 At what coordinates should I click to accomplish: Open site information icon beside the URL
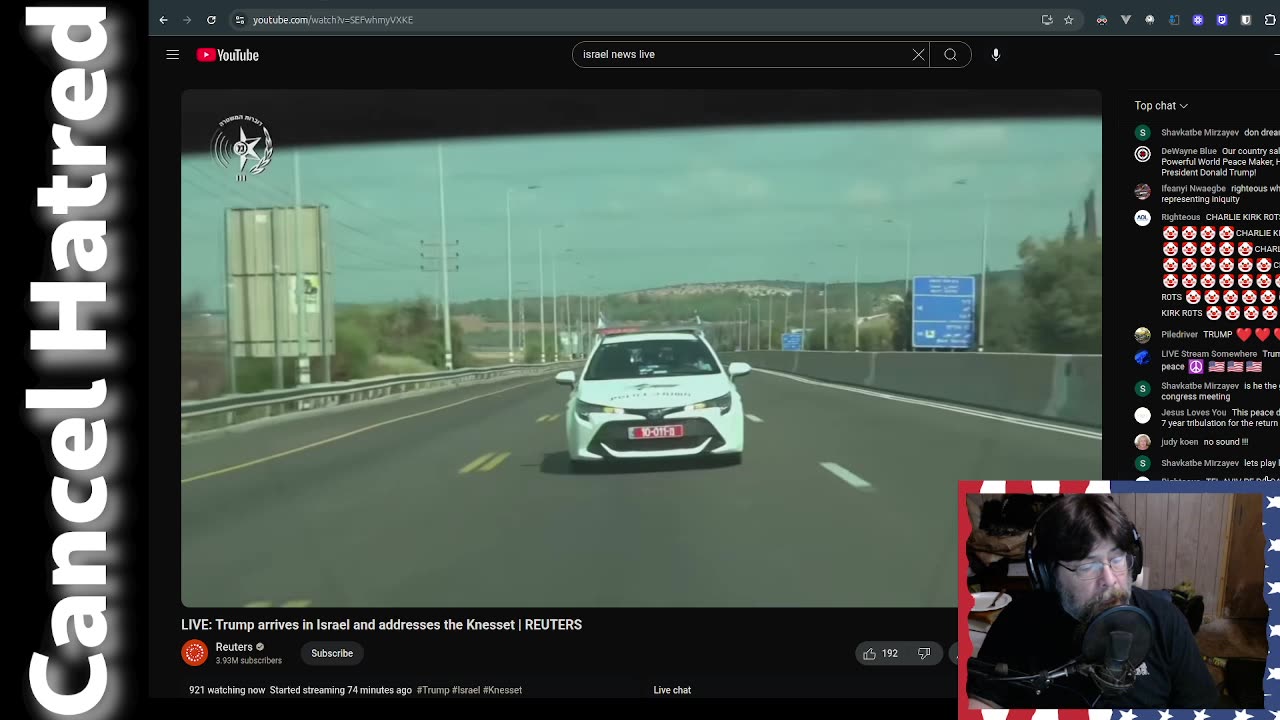239,20
